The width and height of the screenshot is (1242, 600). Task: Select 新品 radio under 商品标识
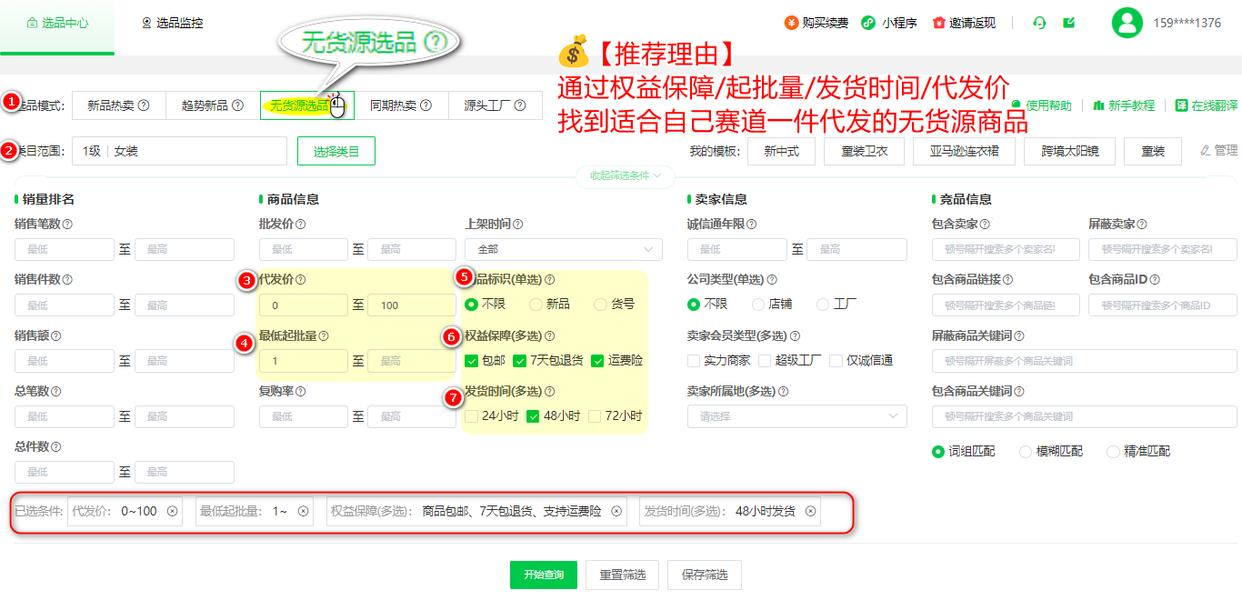click(x=536, y=304)
